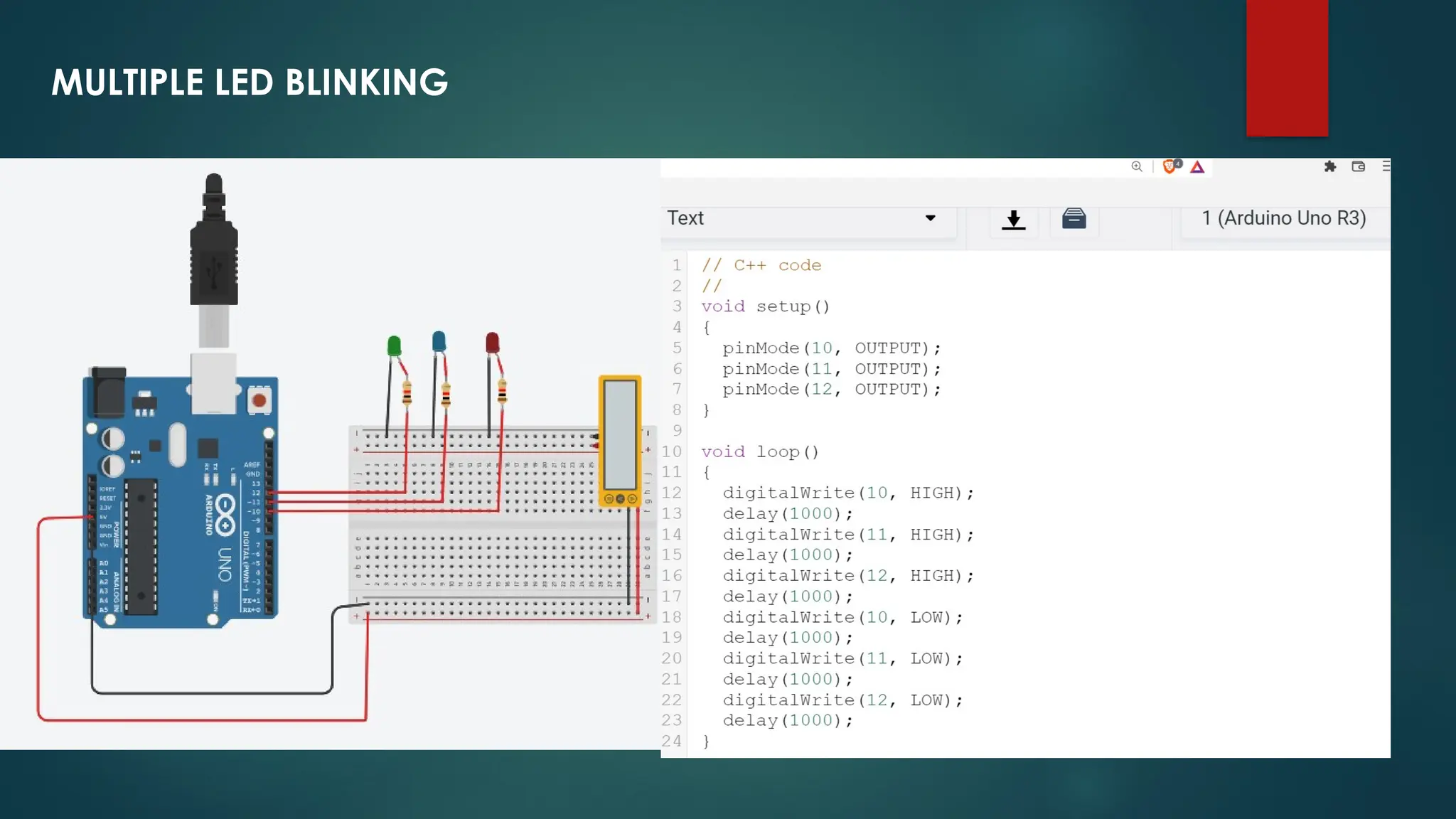Select the green LED on the breadboard
Viewport: 1456px width, 819px height.
[x=394, y=346]
